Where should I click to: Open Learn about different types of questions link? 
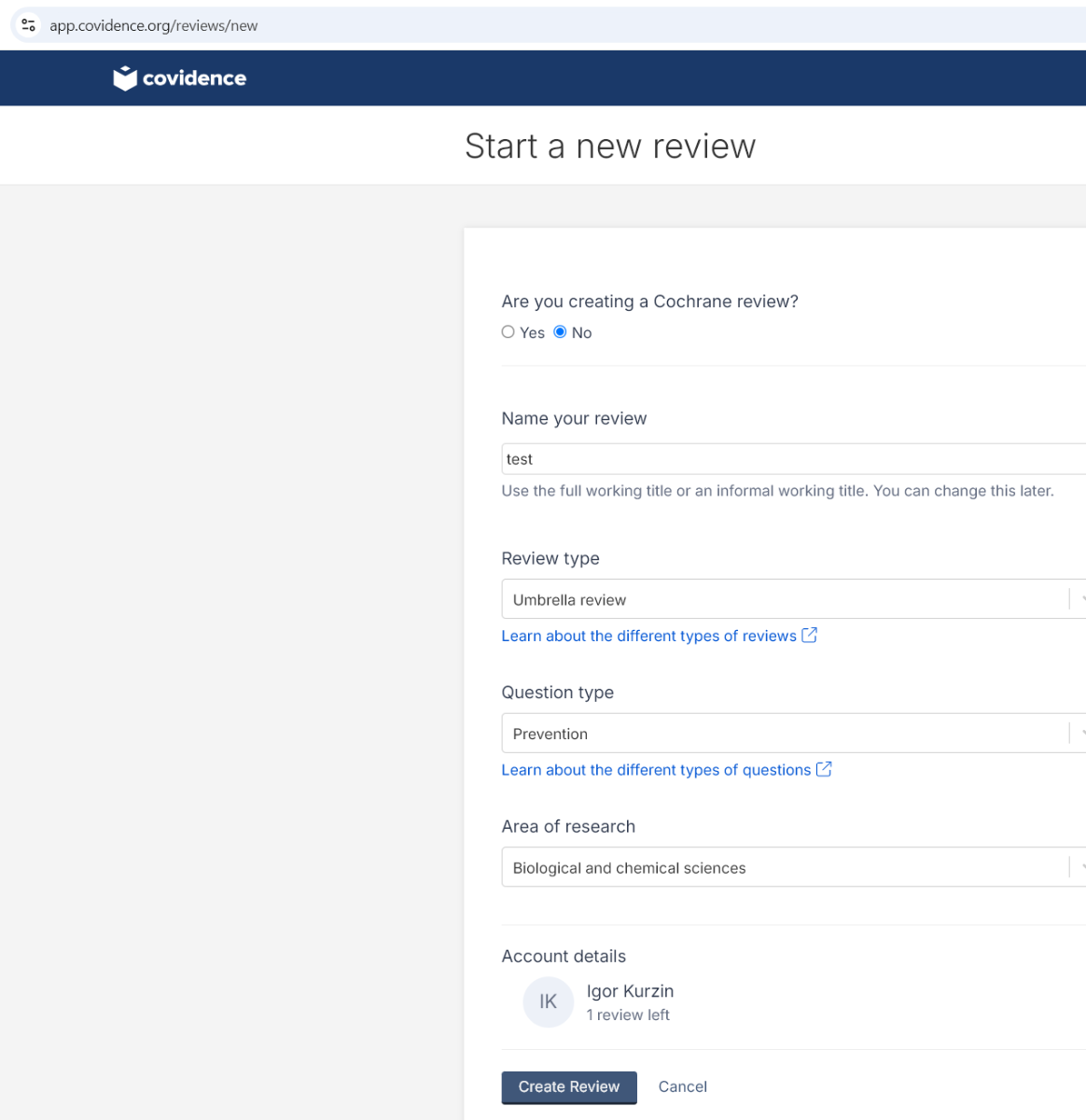pos(656,770)
